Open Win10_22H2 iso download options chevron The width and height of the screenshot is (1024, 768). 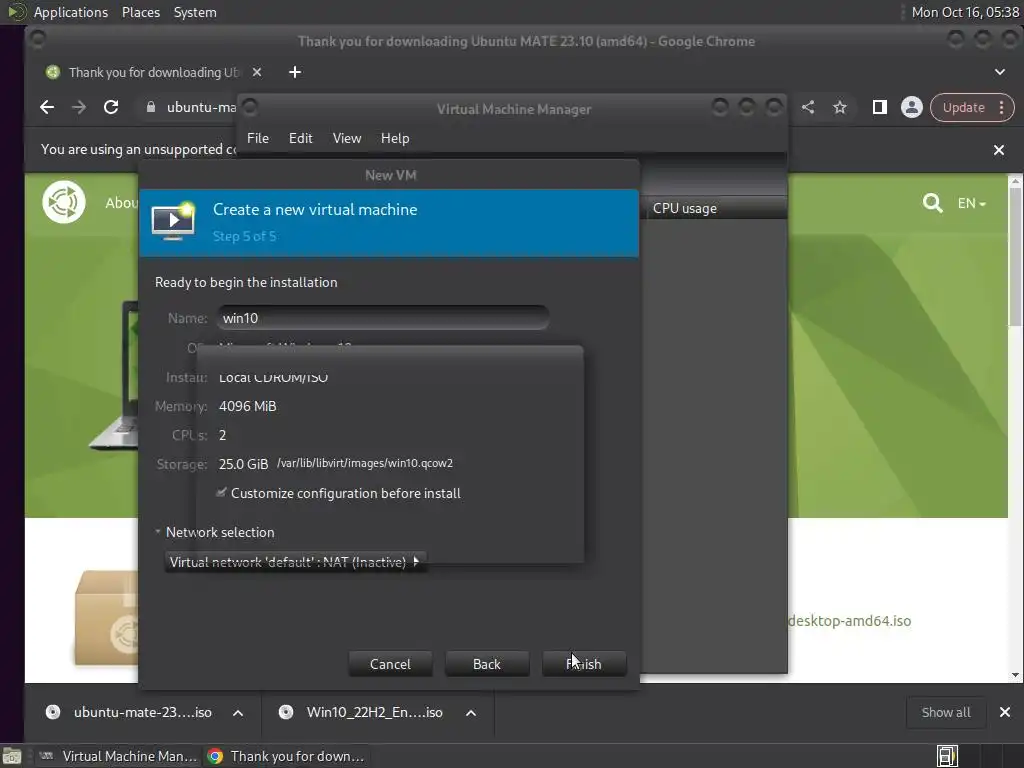pos(471,712)
